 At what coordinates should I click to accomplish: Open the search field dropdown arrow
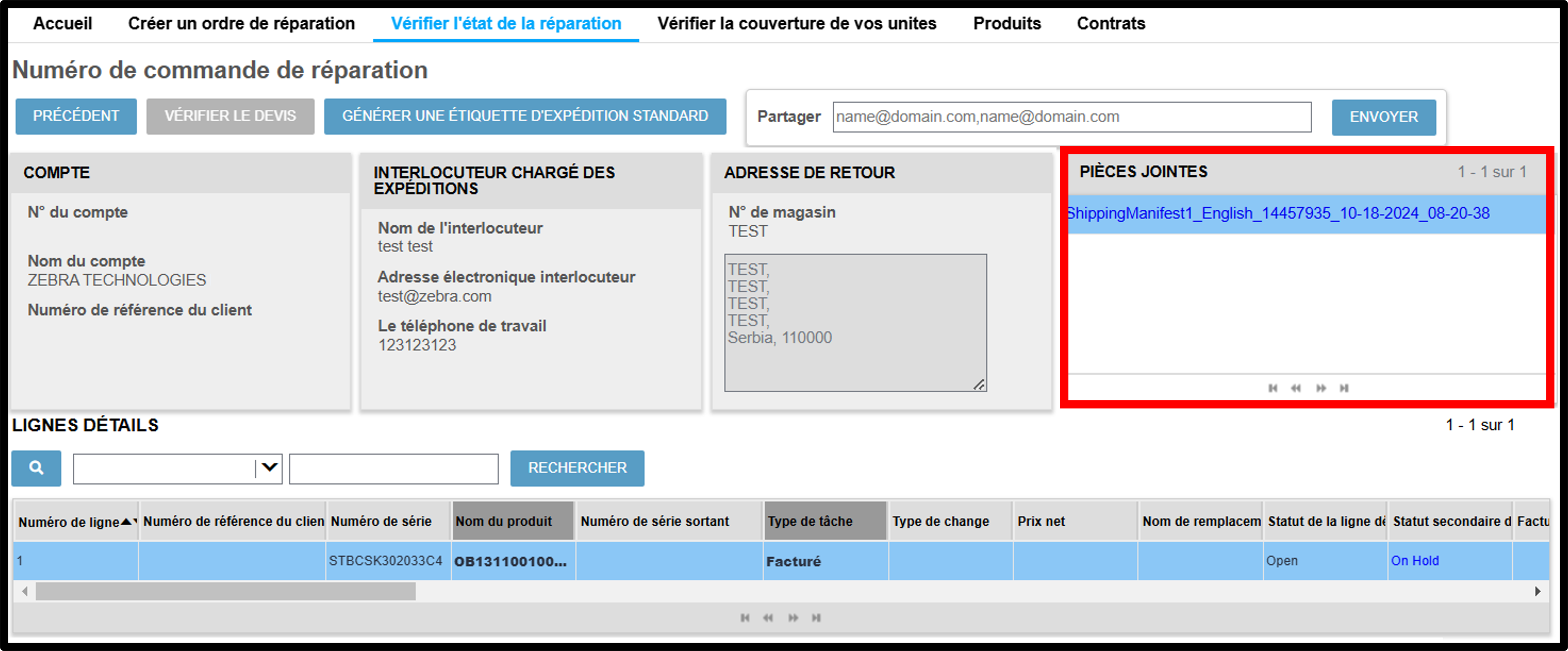pos(269,468)
